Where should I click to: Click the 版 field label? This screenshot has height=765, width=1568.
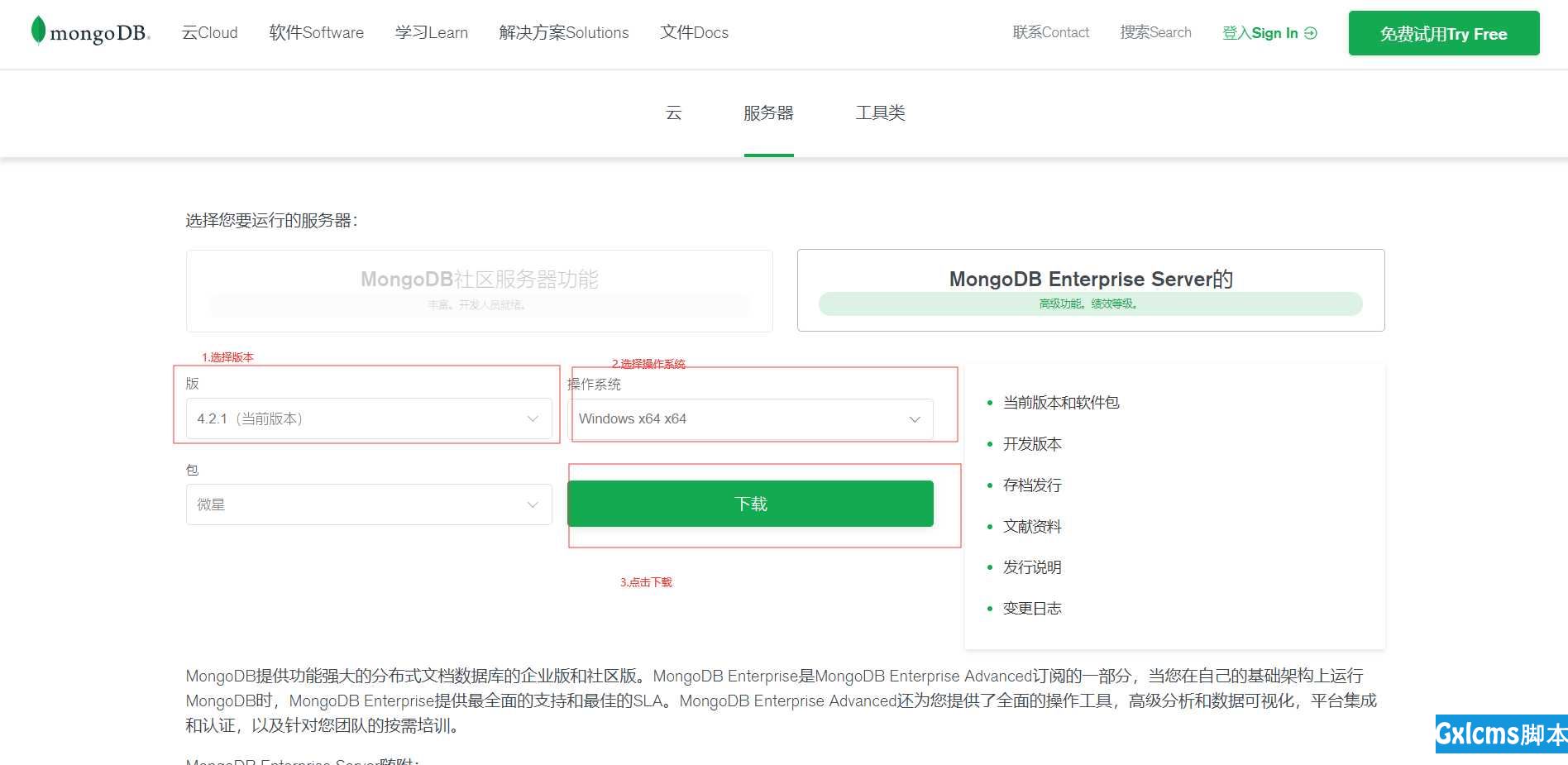tap(192, 384)
